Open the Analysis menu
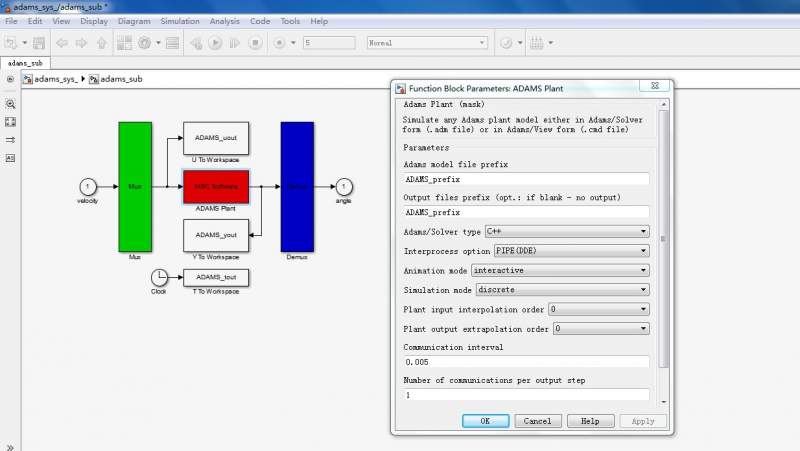This screenshot has height=451, width=800. click(224, 21)
